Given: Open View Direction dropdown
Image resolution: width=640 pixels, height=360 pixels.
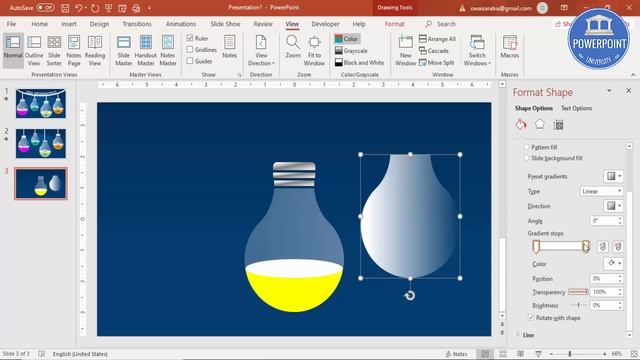Looking at the screenshot, I should (x=261, y=50).
